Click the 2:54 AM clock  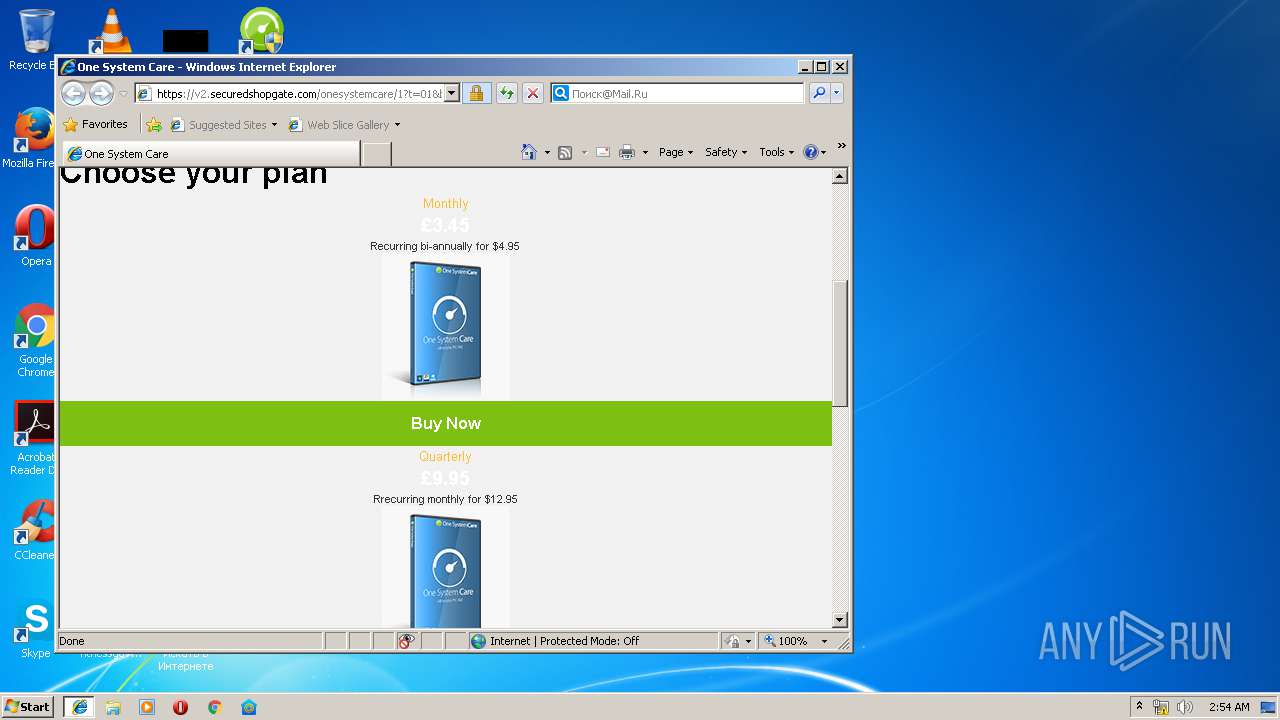(1229, 707)
